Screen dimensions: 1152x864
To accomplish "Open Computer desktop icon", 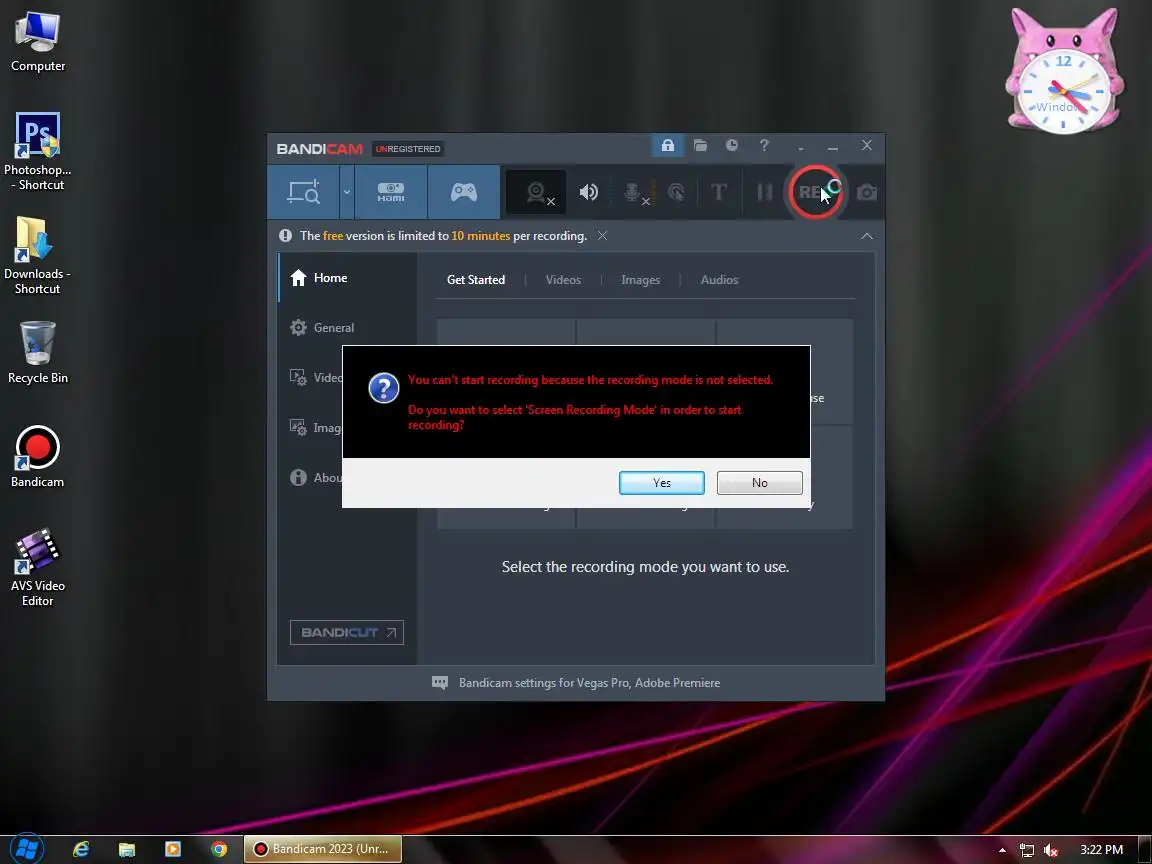I will point(37,42).
